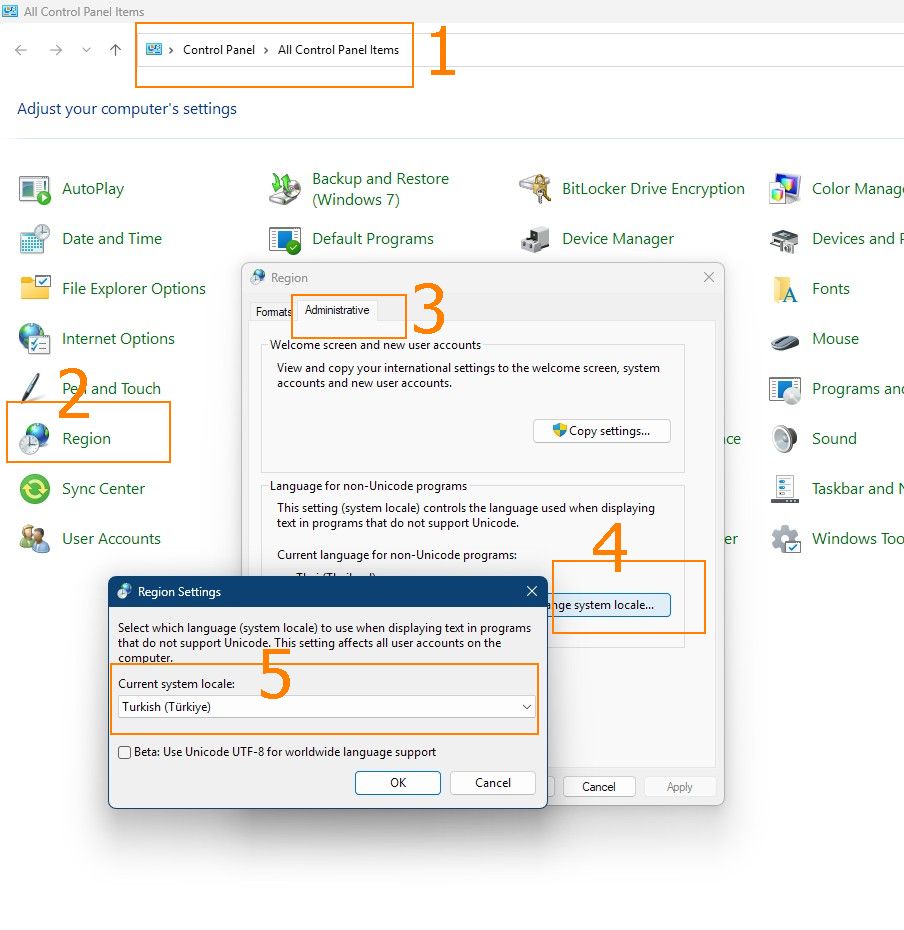This screenshot has width=904, height=930.
Task: Open the Default Programs icon
Action: tap(285, 239)
